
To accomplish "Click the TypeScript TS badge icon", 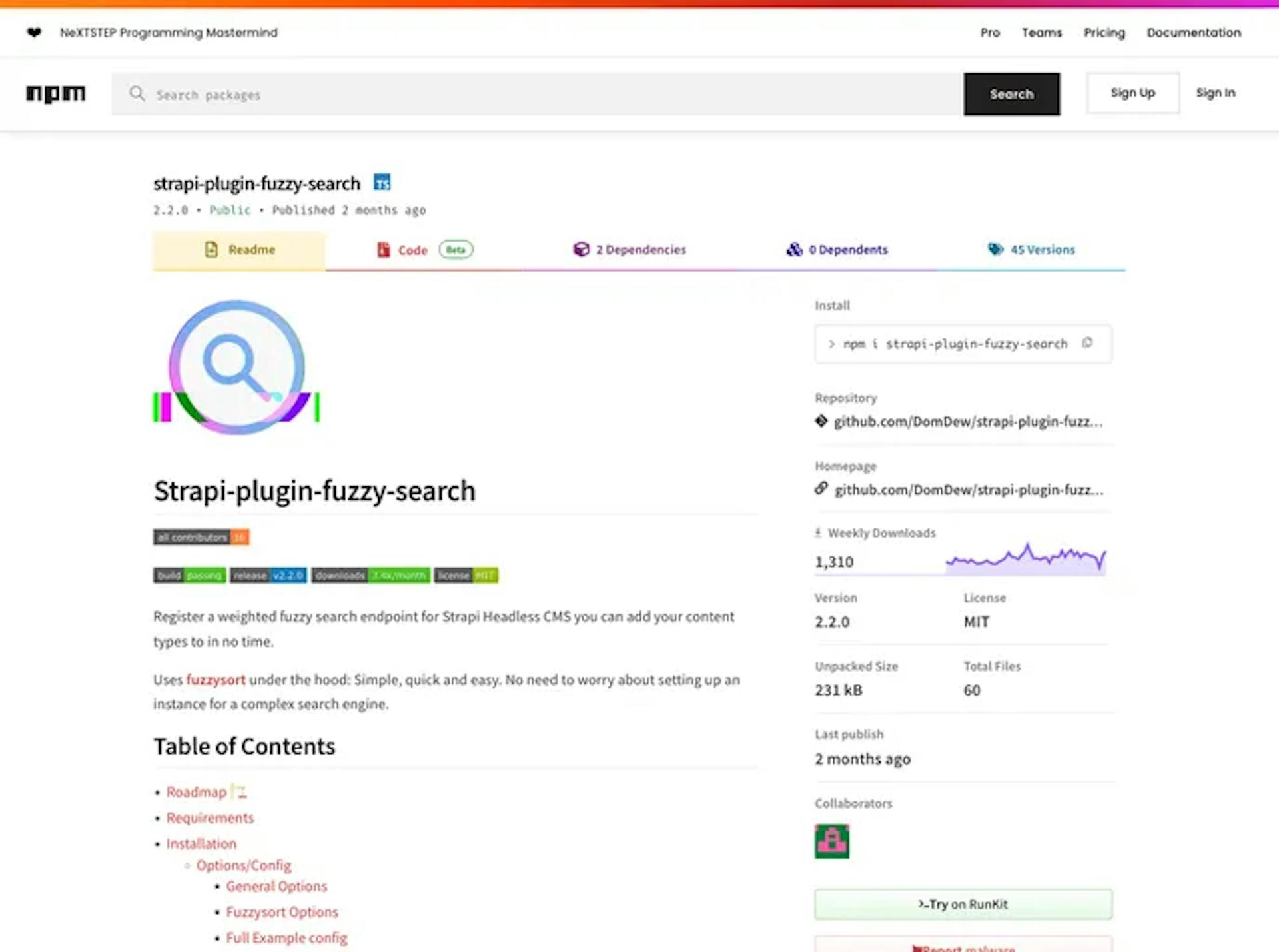I will click(382, 182).
